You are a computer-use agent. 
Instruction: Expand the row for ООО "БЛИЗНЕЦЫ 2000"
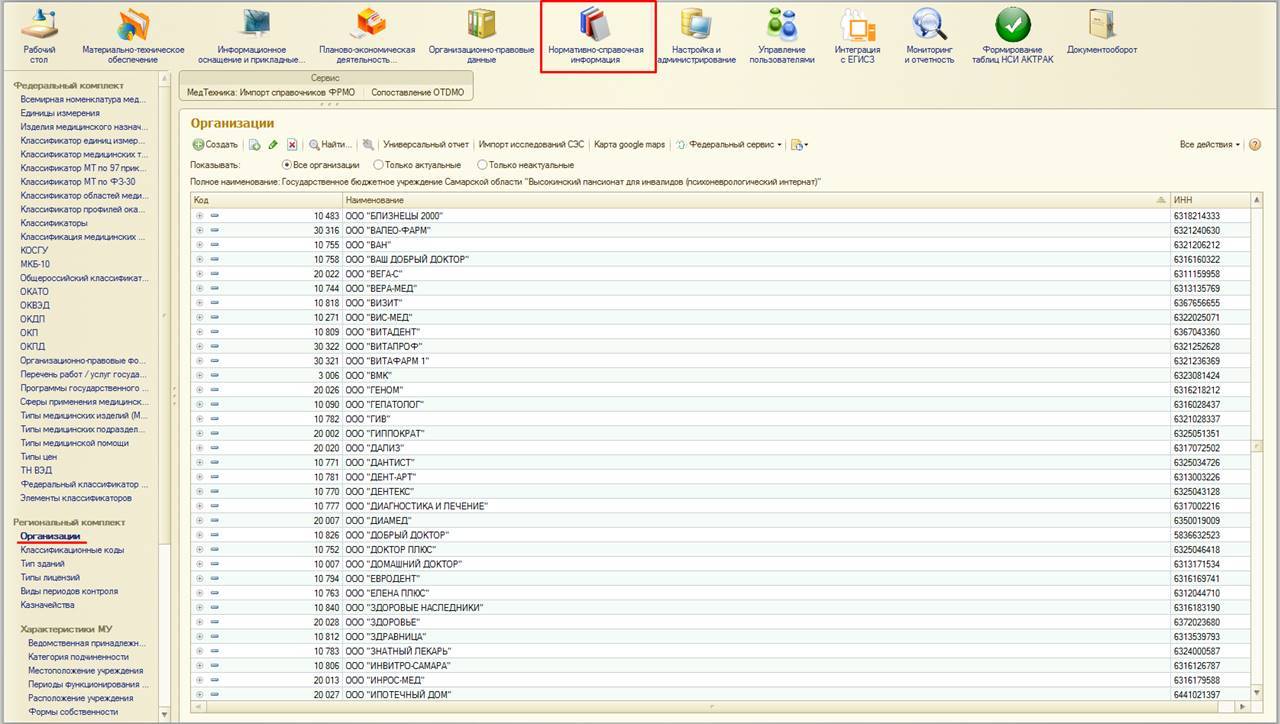click(x=200, y=216)
